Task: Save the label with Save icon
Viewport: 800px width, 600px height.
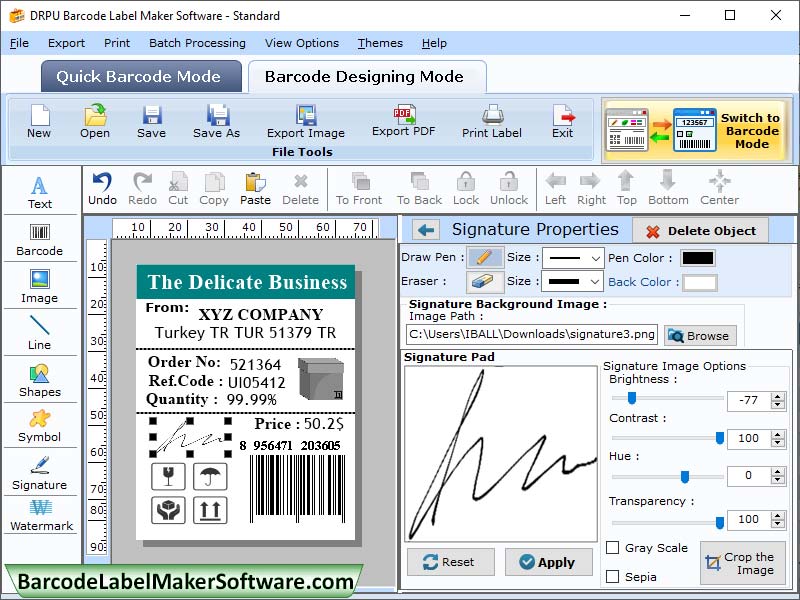Action: [152, 121]
